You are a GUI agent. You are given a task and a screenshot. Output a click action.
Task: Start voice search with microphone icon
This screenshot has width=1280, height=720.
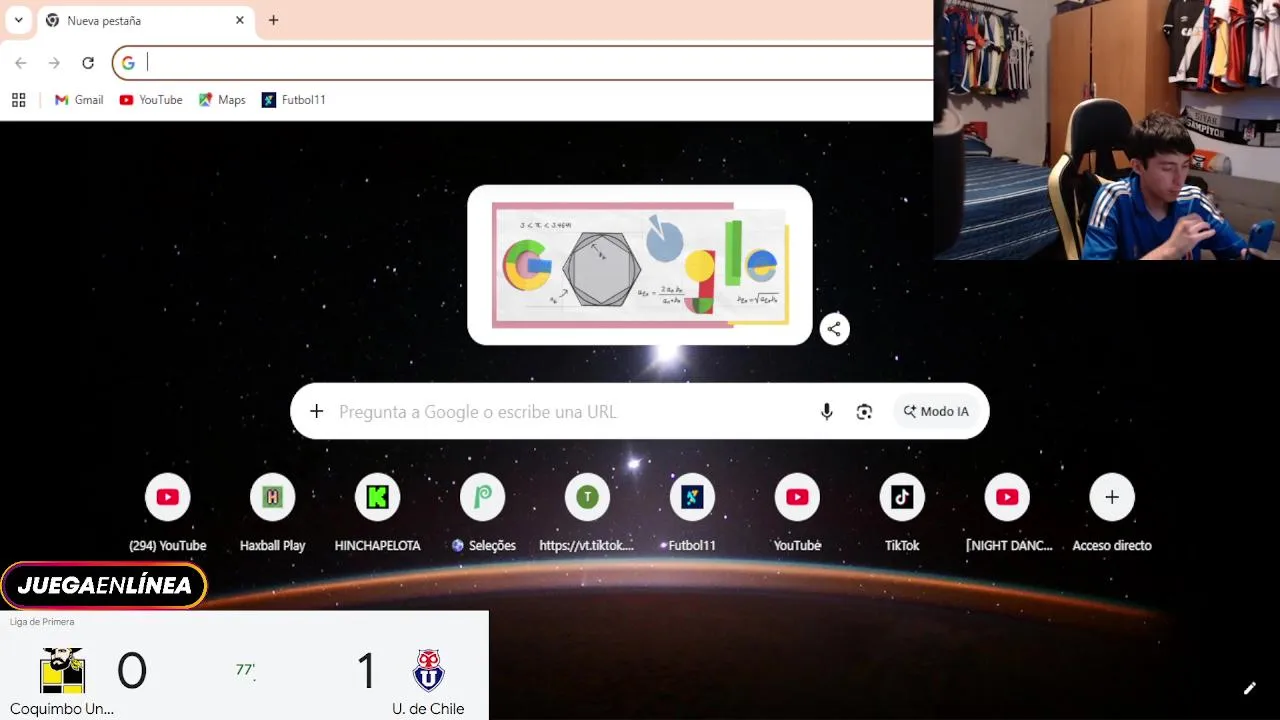click(826, 411)
